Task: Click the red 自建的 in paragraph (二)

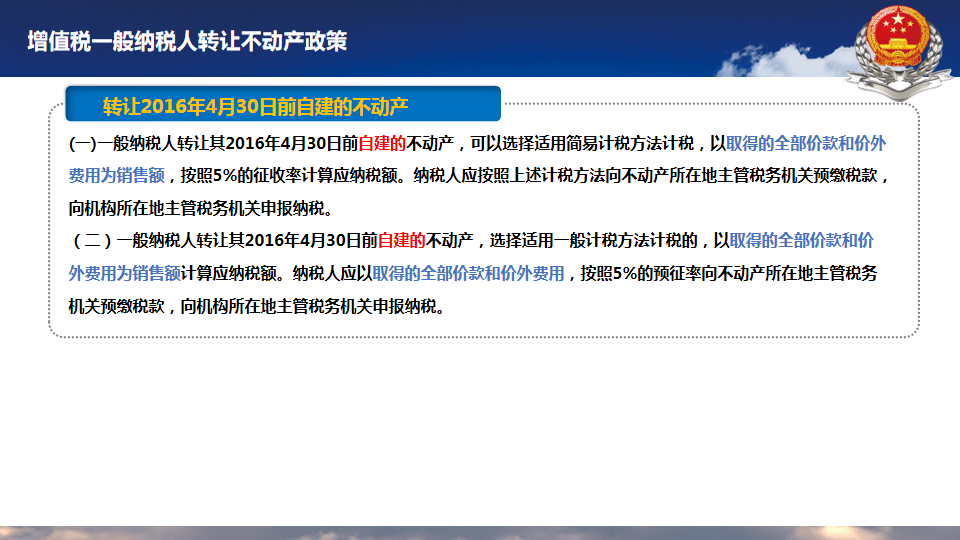Action: pos(402,241)
